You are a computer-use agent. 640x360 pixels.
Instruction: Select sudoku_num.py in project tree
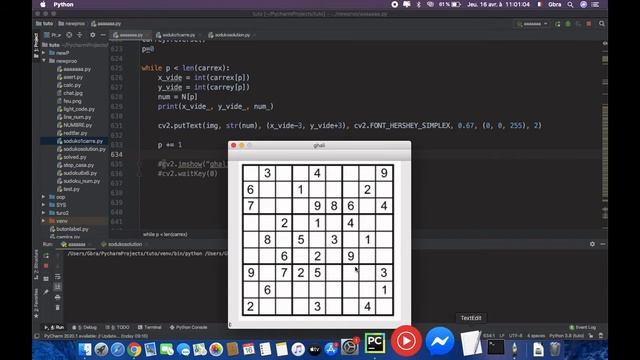82,181
